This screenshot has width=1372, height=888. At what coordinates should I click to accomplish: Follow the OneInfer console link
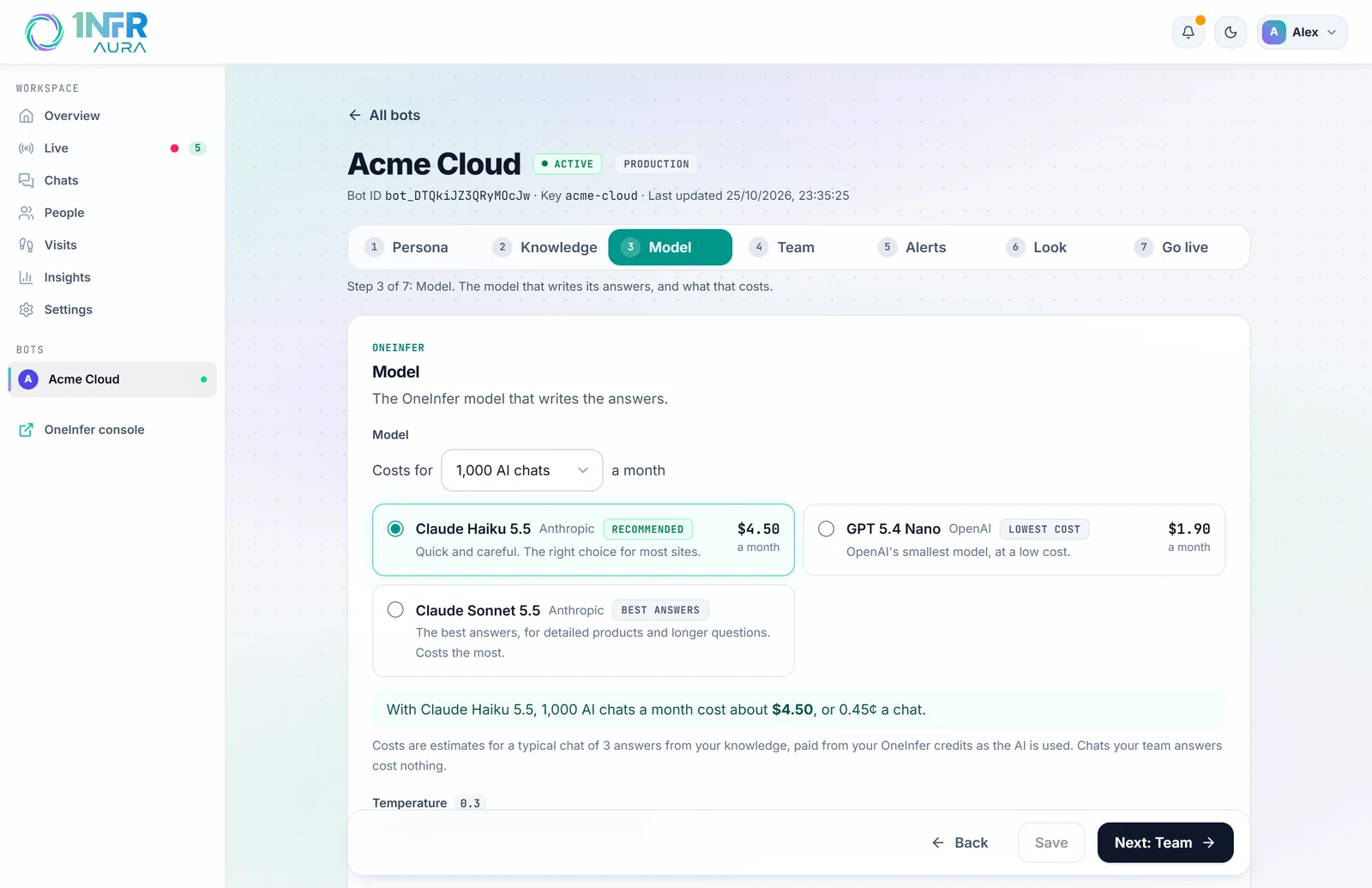(112, 430)
